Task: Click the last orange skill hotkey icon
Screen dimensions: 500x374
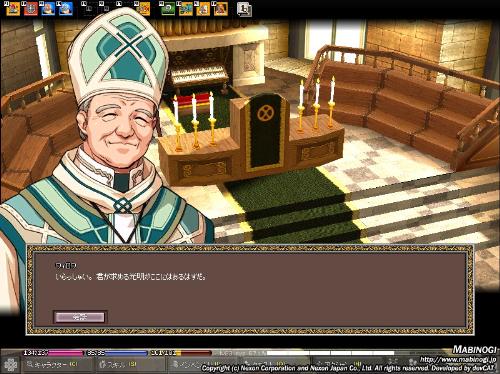Action: click(221, 9)
